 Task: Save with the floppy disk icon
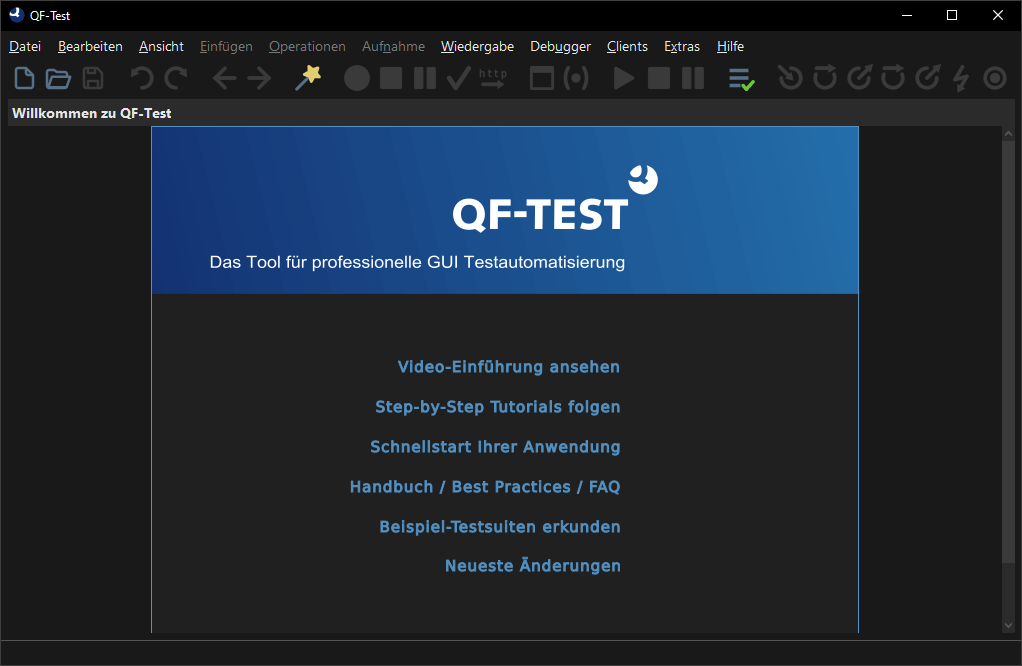[93, 78]
